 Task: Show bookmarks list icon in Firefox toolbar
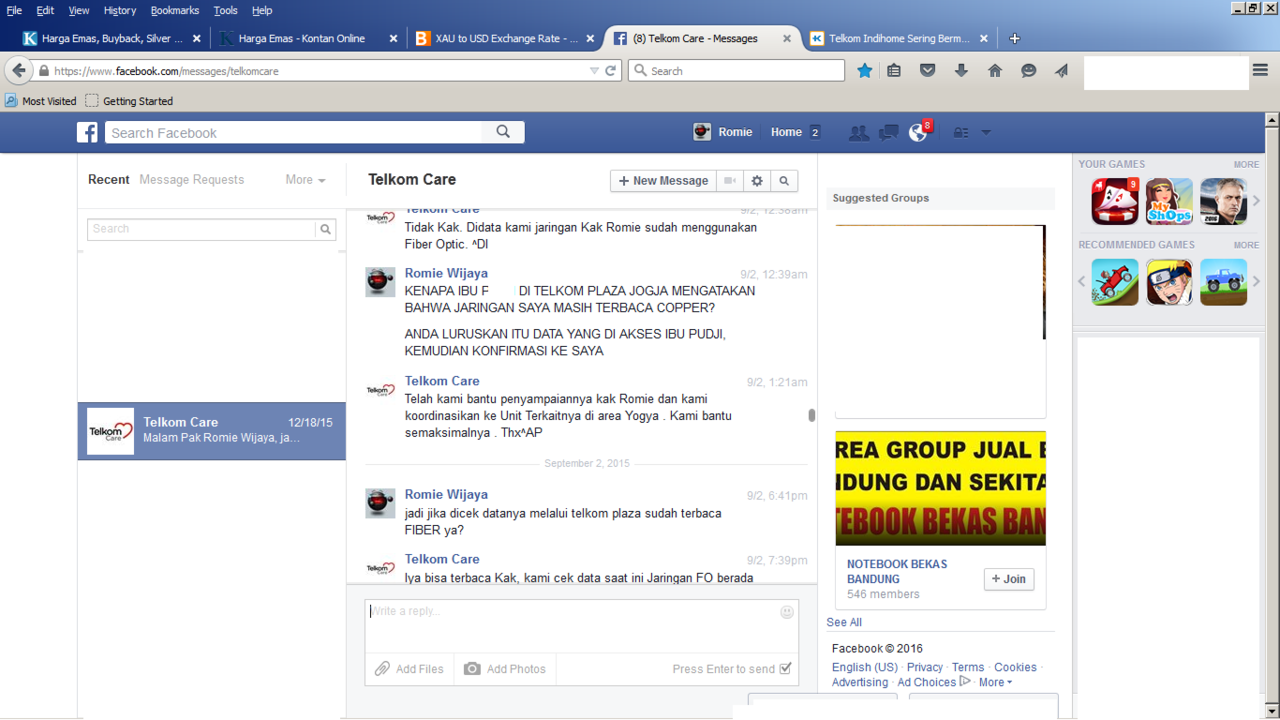click(895, 71)
